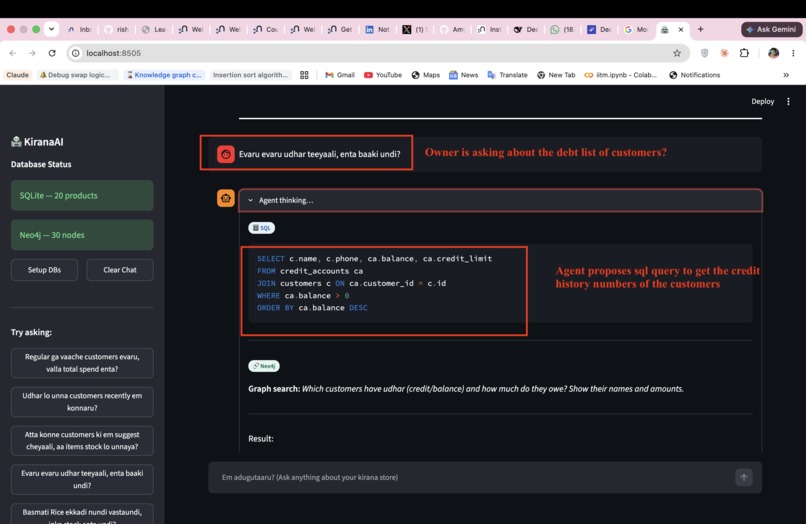806x524 pixels.
Task: Click the 'Result:' label
Action: coord(261,439)
